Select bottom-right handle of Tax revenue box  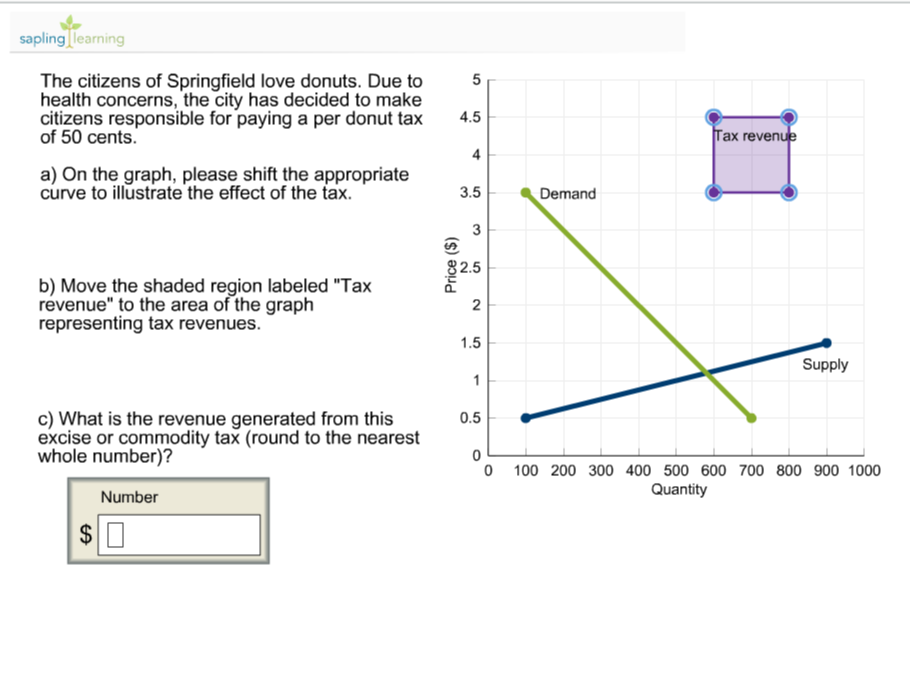[788, 192]
